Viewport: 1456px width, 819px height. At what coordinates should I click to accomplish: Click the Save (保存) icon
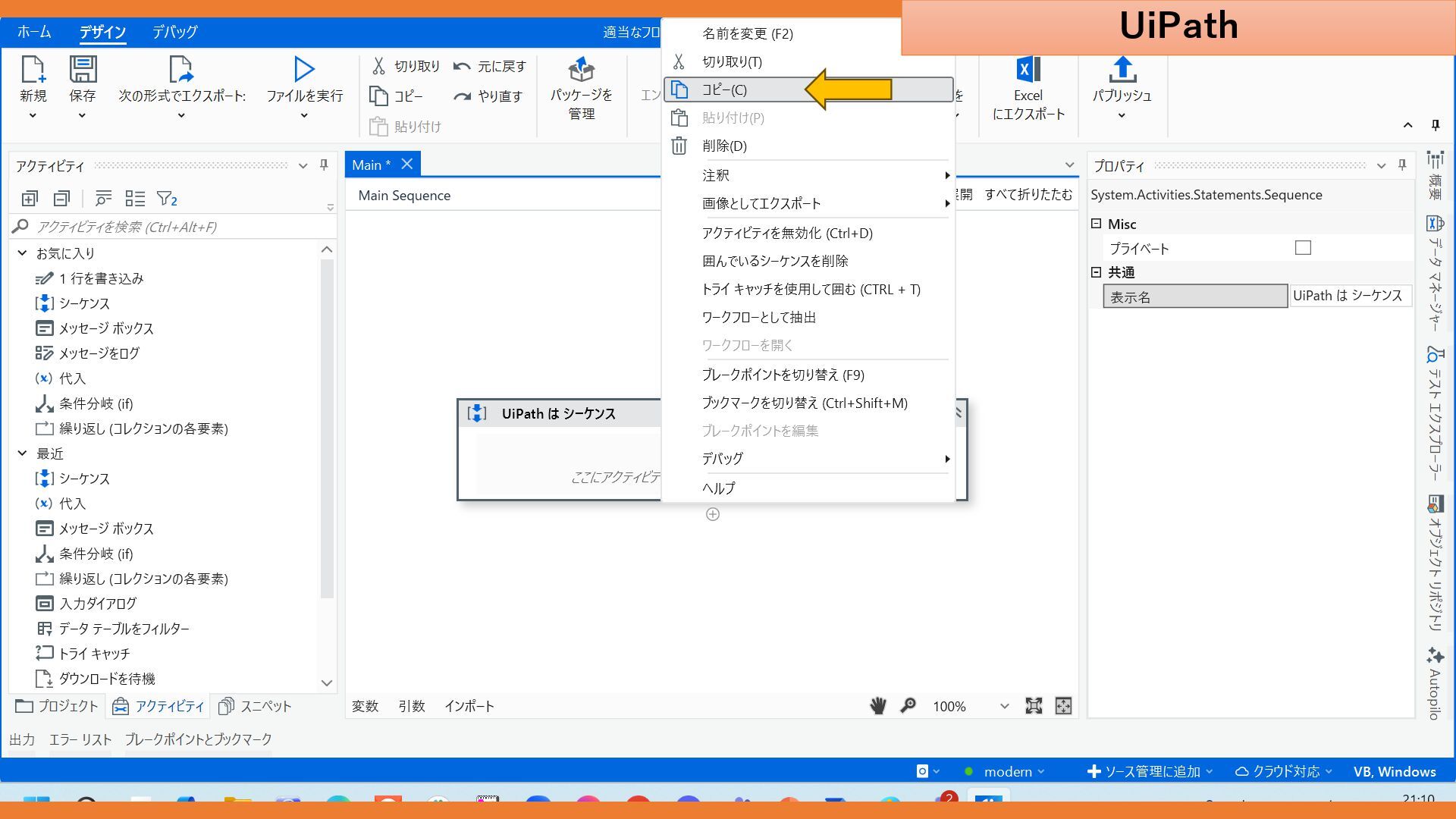(83, 70)
